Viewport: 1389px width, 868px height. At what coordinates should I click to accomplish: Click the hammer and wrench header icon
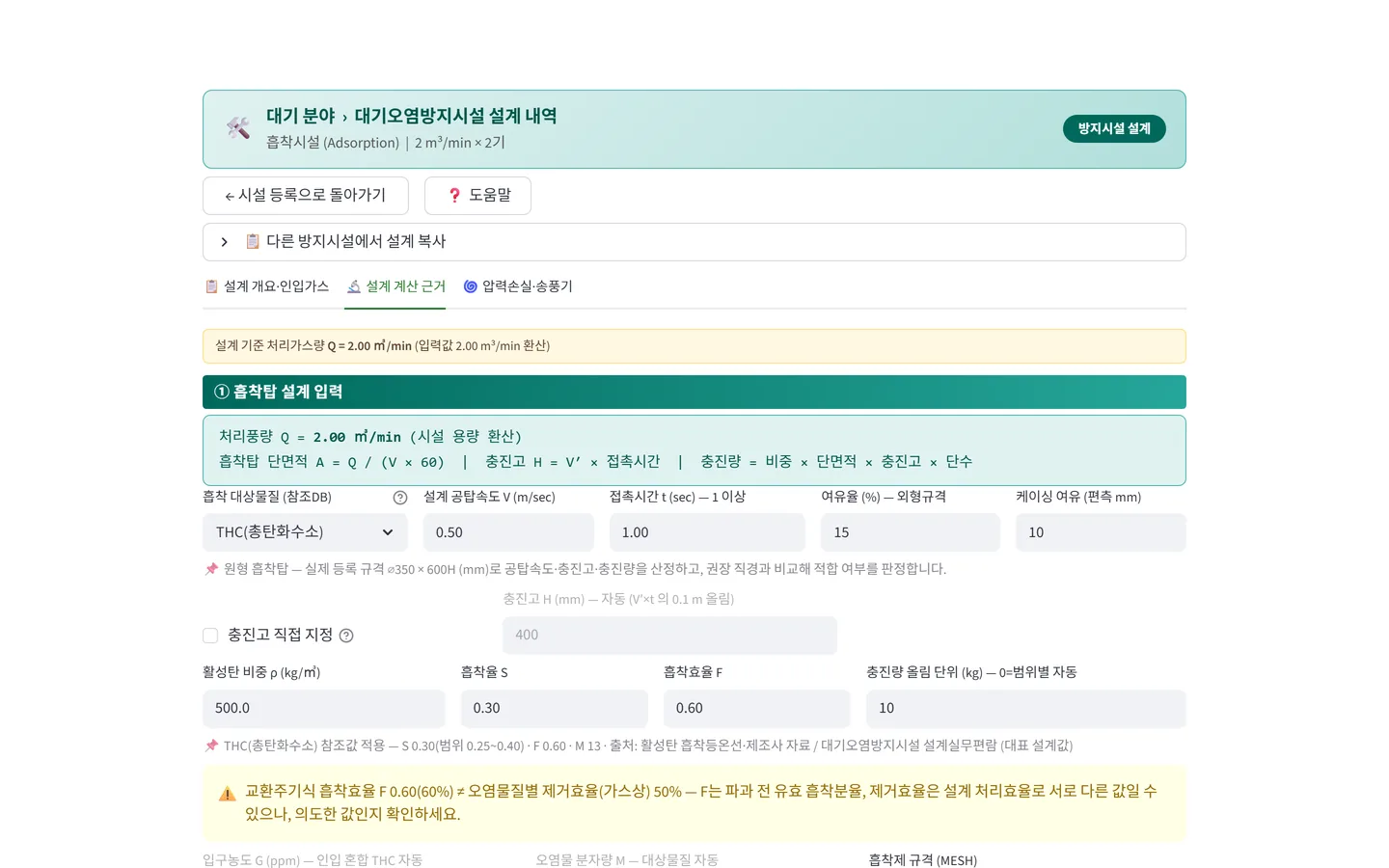click(x=237, y=128)
